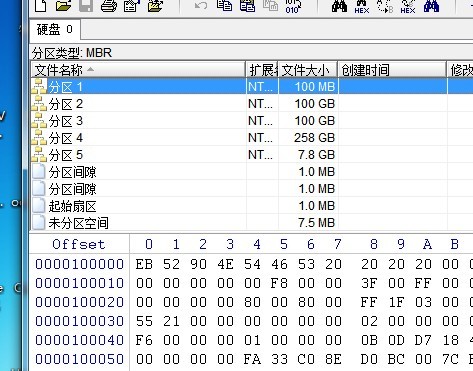Click hex byte FA in row 0000100050
The width and height of the screenshot is (473, 371).
point(252,359)
